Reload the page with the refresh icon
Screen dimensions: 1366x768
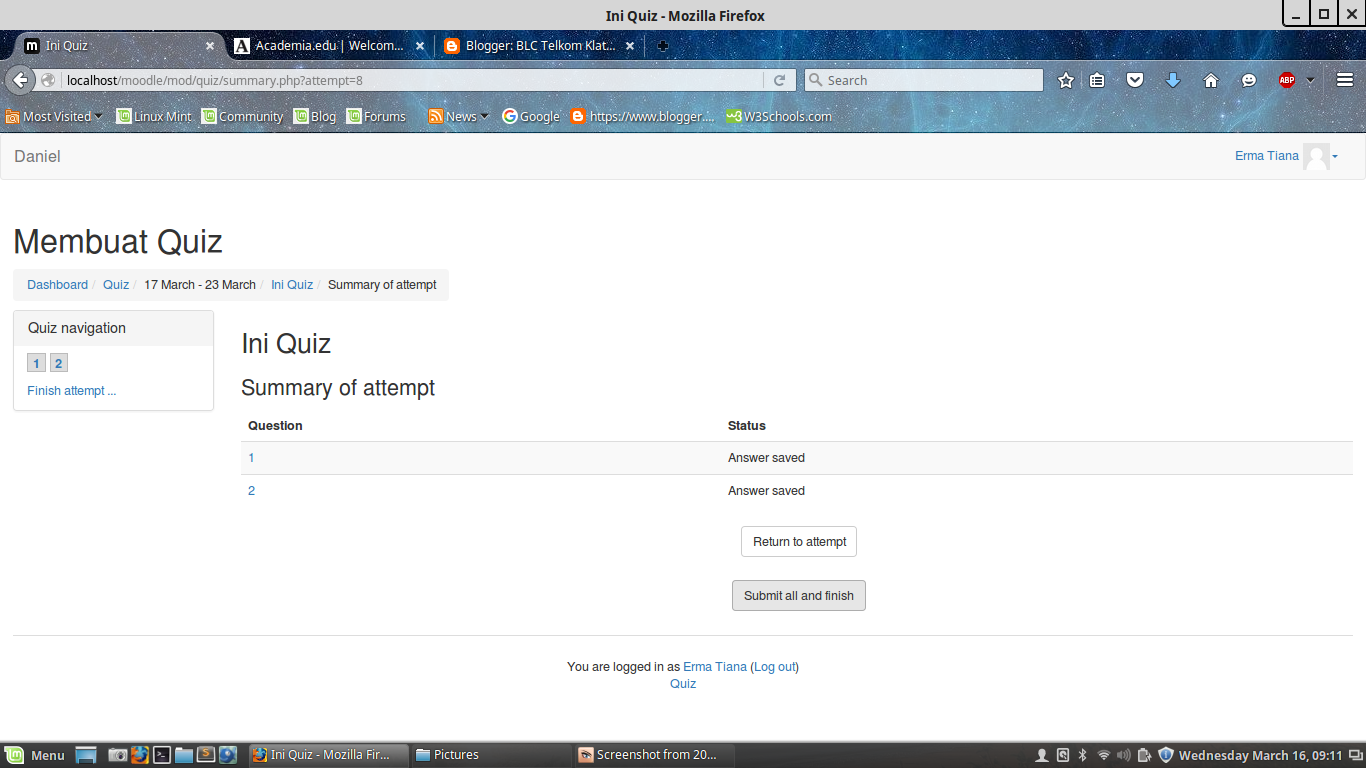click(779, 80)
